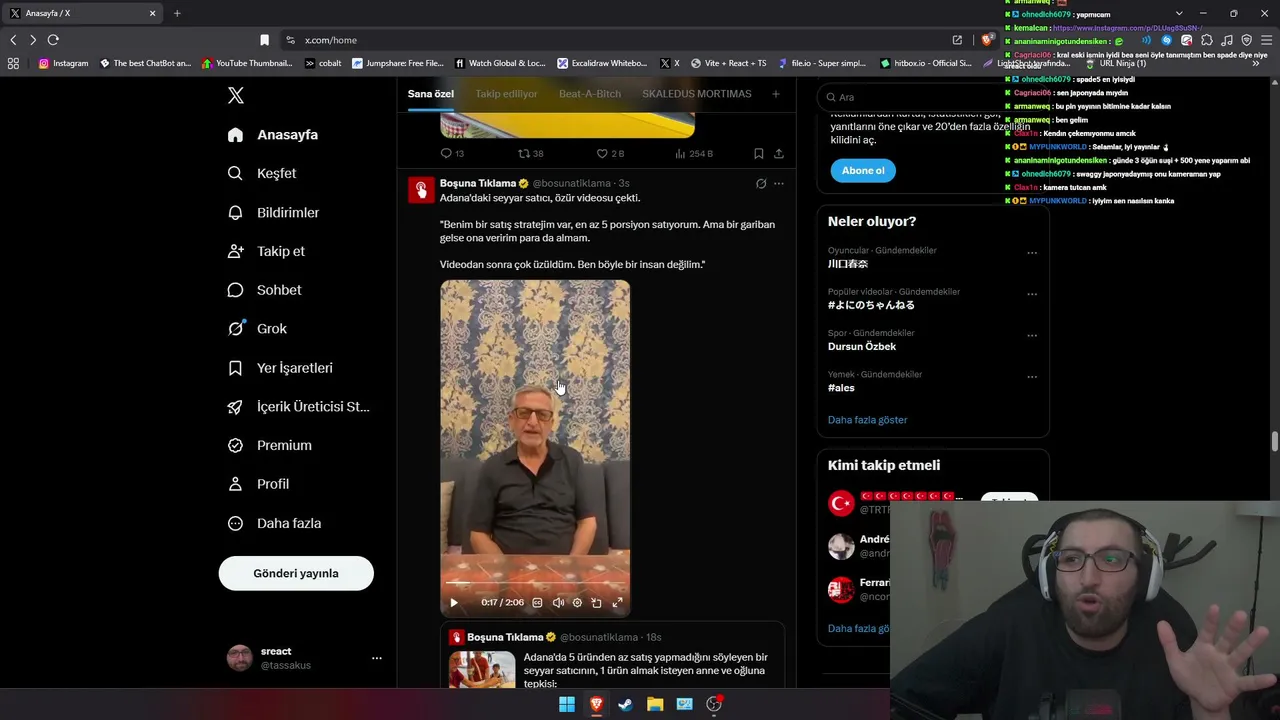This screenshot has height=720, width=1280.
Task: Open the quoted Boşuna Tıklama post thumbnail
Action: click(x=482, y=669)
